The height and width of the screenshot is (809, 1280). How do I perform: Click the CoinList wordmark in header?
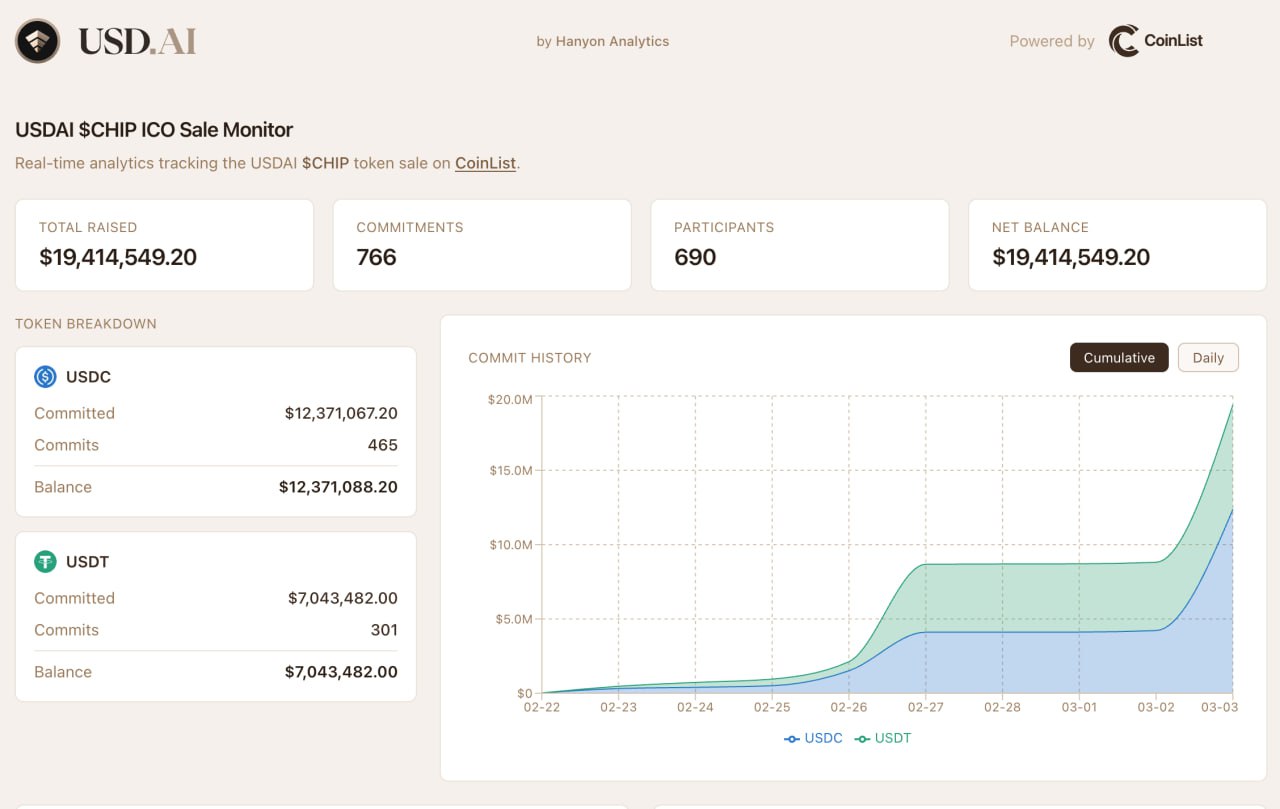tap(1173, 41)
